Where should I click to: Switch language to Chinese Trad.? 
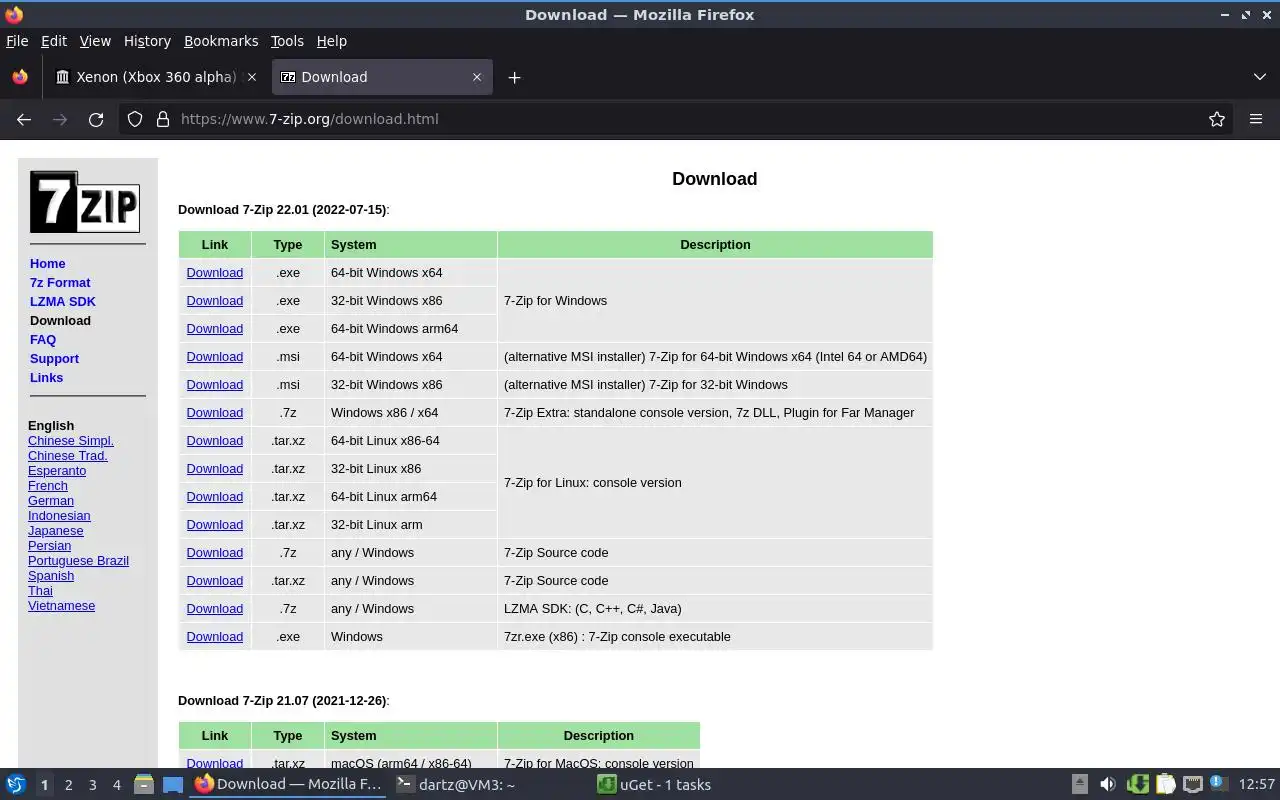tap(68, 456)
